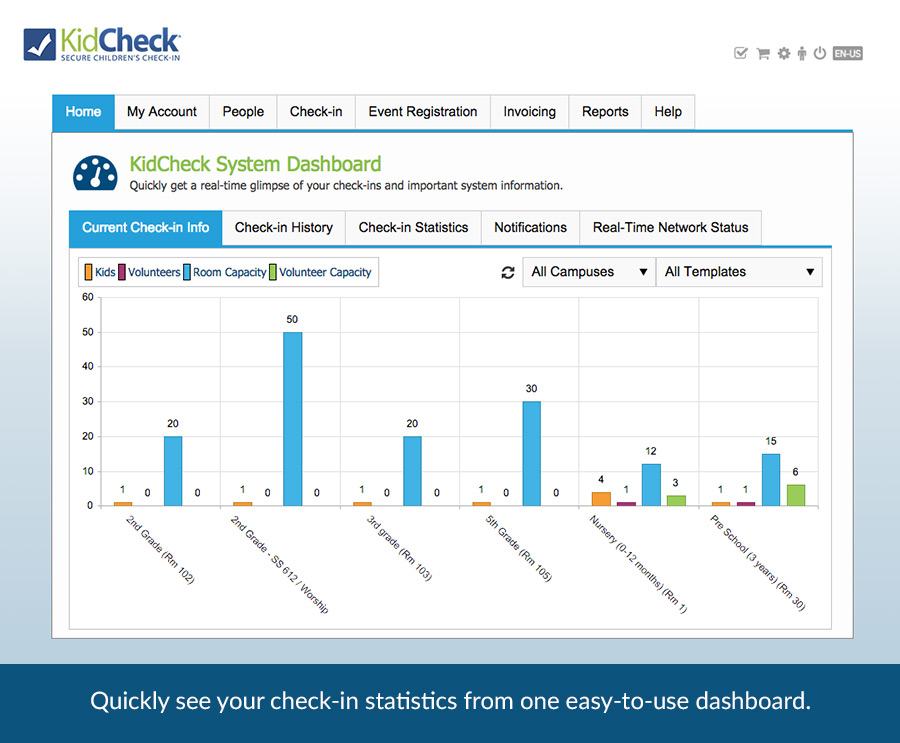
Task: Click the power/logout icon
Action: (820, 53)
